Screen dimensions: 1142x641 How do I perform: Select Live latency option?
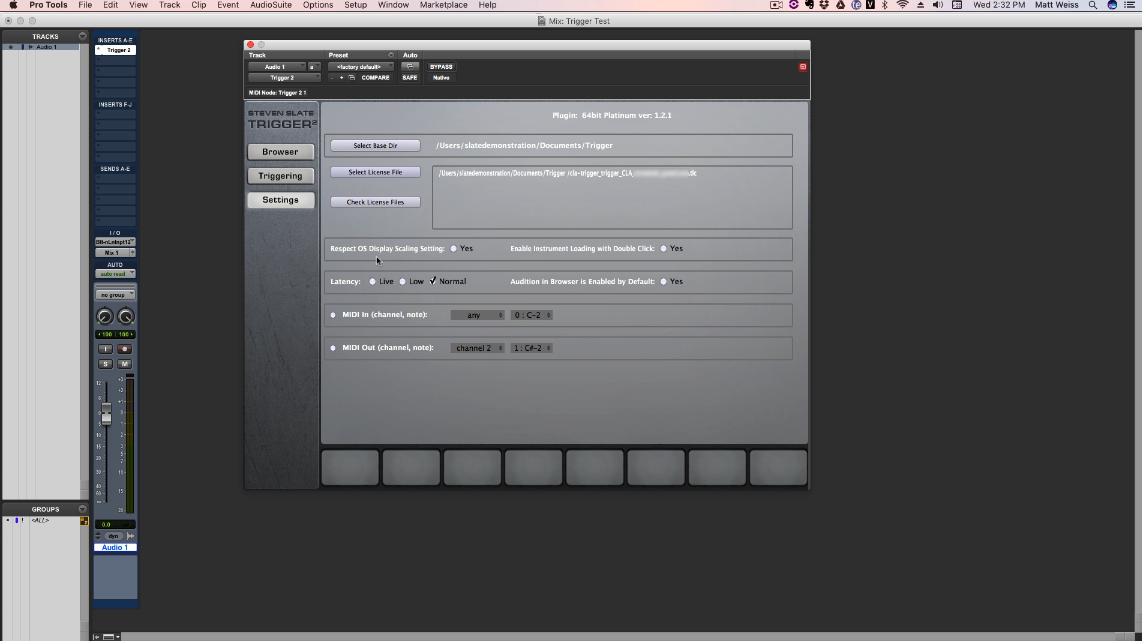coord(372,282)
